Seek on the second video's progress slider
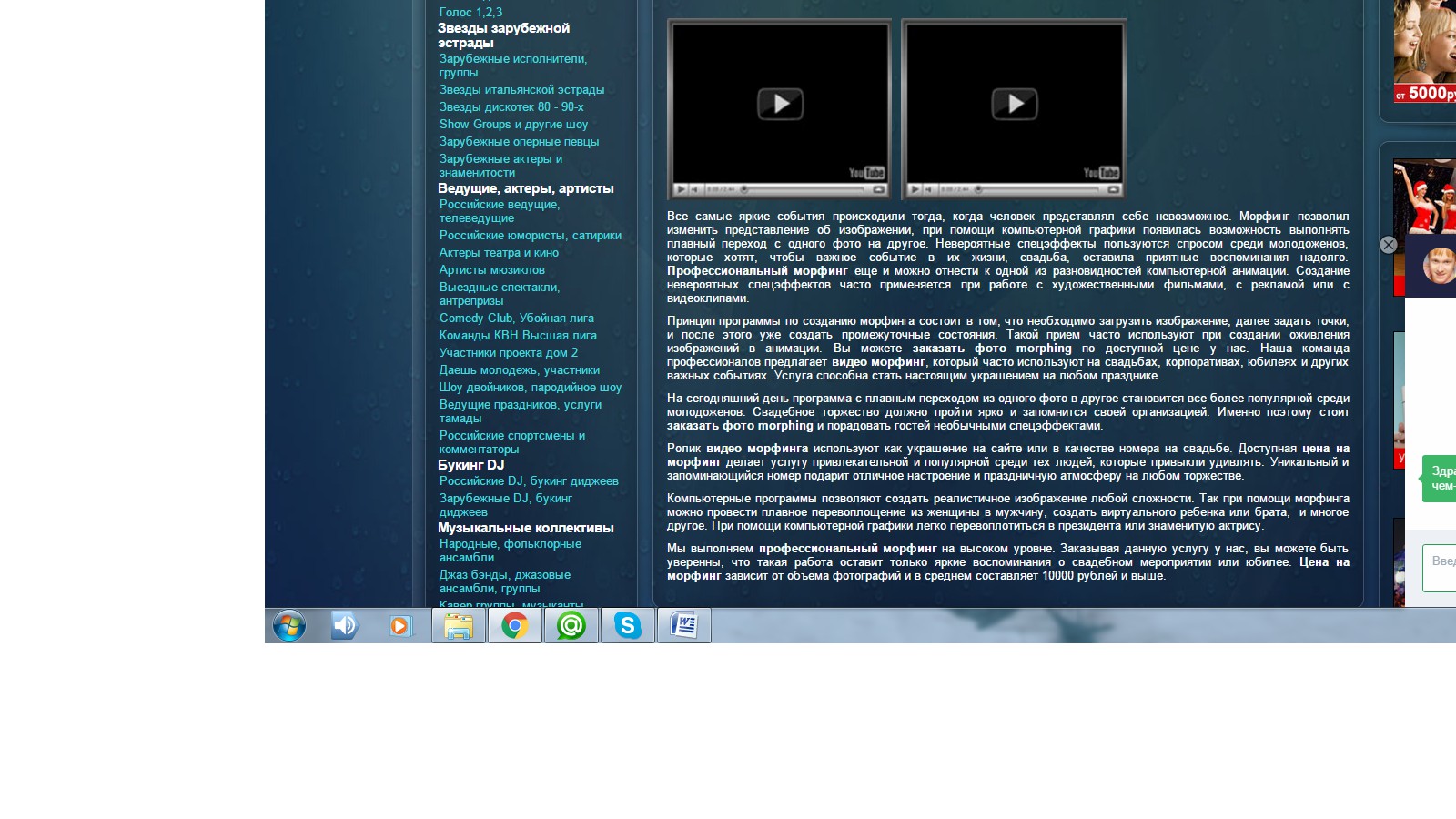The height and width of the screenshot is (819, 1456). pos(1037,189)
